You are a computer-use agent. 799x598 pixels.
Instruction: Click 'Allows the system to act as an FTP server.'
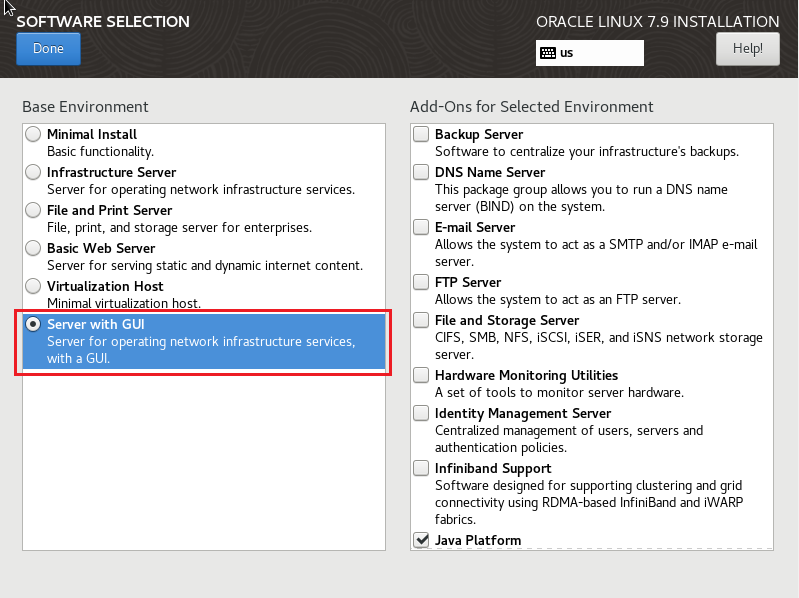pyautogui.click(x=558, y=300)
